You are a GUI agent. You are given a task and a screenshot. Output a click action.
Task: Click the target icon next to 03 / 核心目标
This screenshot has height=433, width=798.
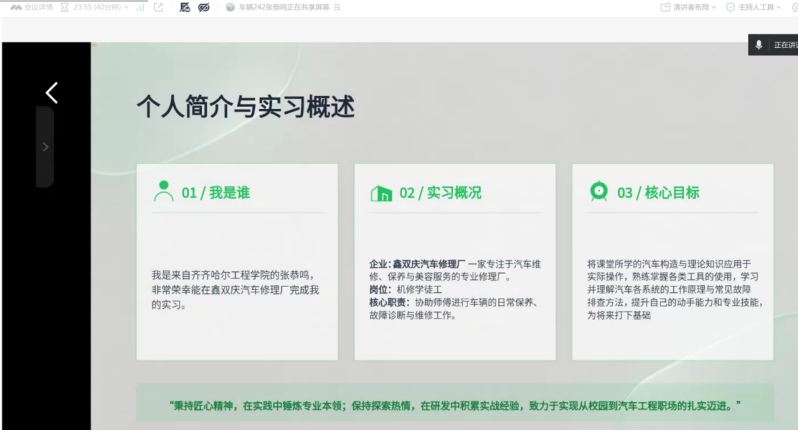pyautogui.click(x=599, y=192)
